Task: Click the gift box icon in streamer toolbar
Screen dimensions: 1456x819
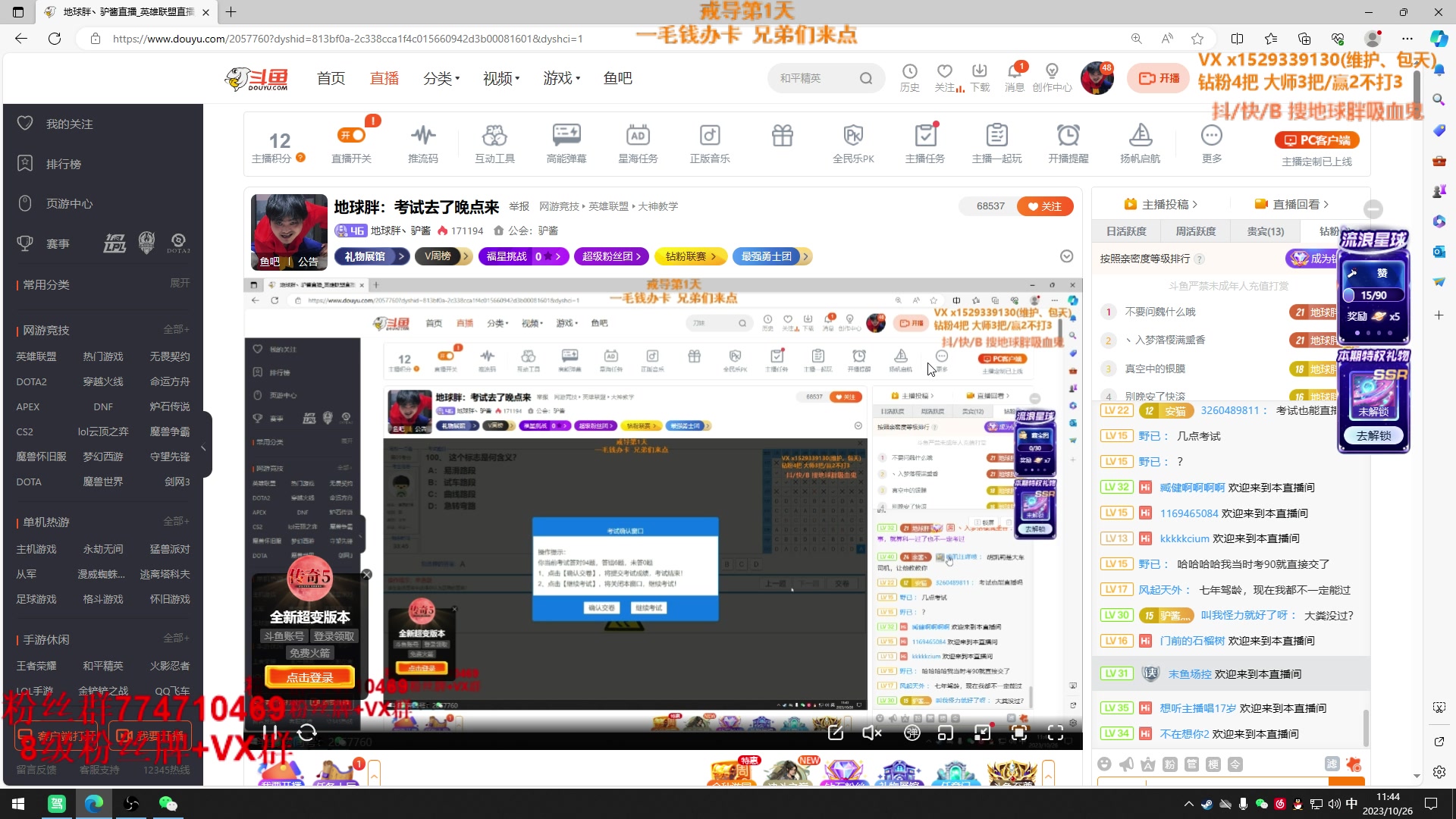Action: [782, 136]
